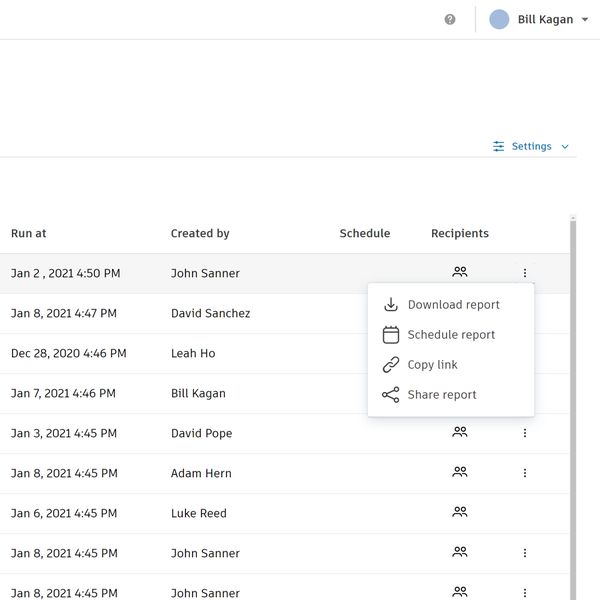Click Share report menu entry

[x=441, y=395]
